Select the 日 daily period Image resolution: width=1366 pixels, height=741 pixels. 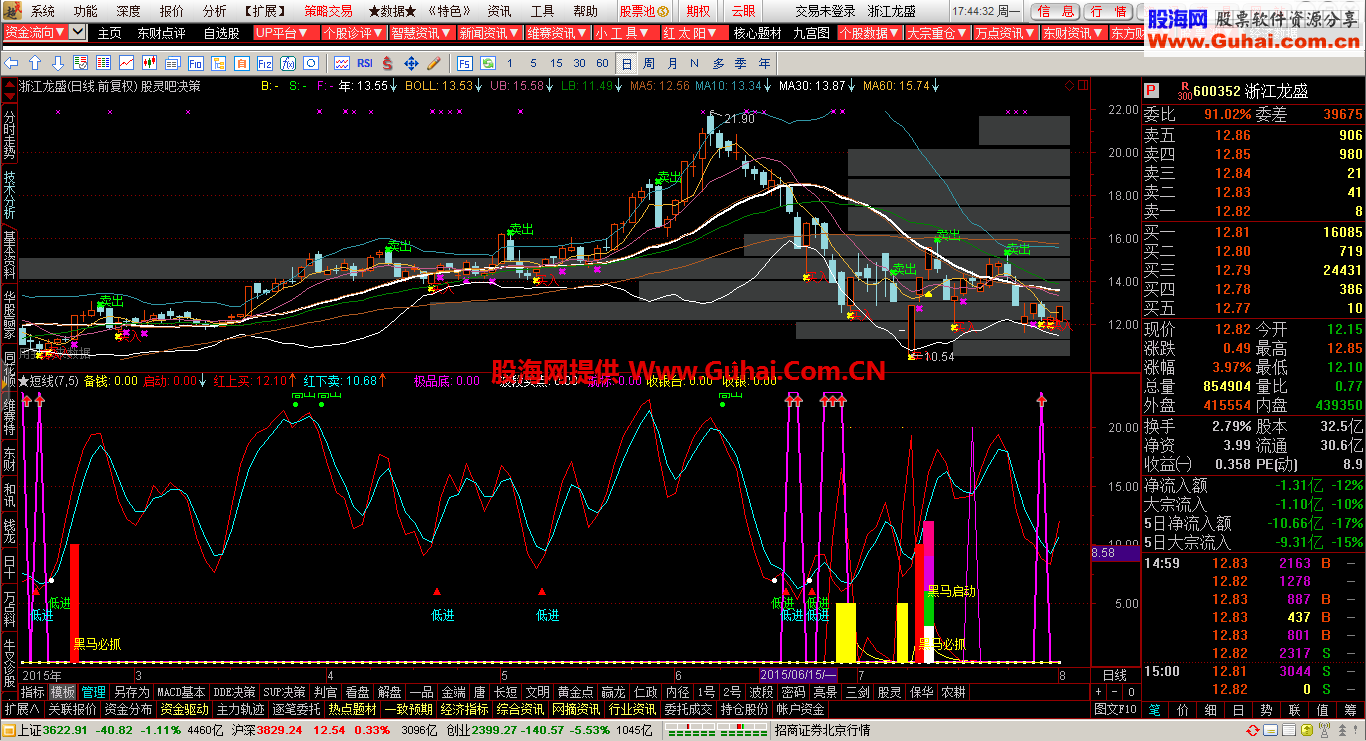pos(627,63)
